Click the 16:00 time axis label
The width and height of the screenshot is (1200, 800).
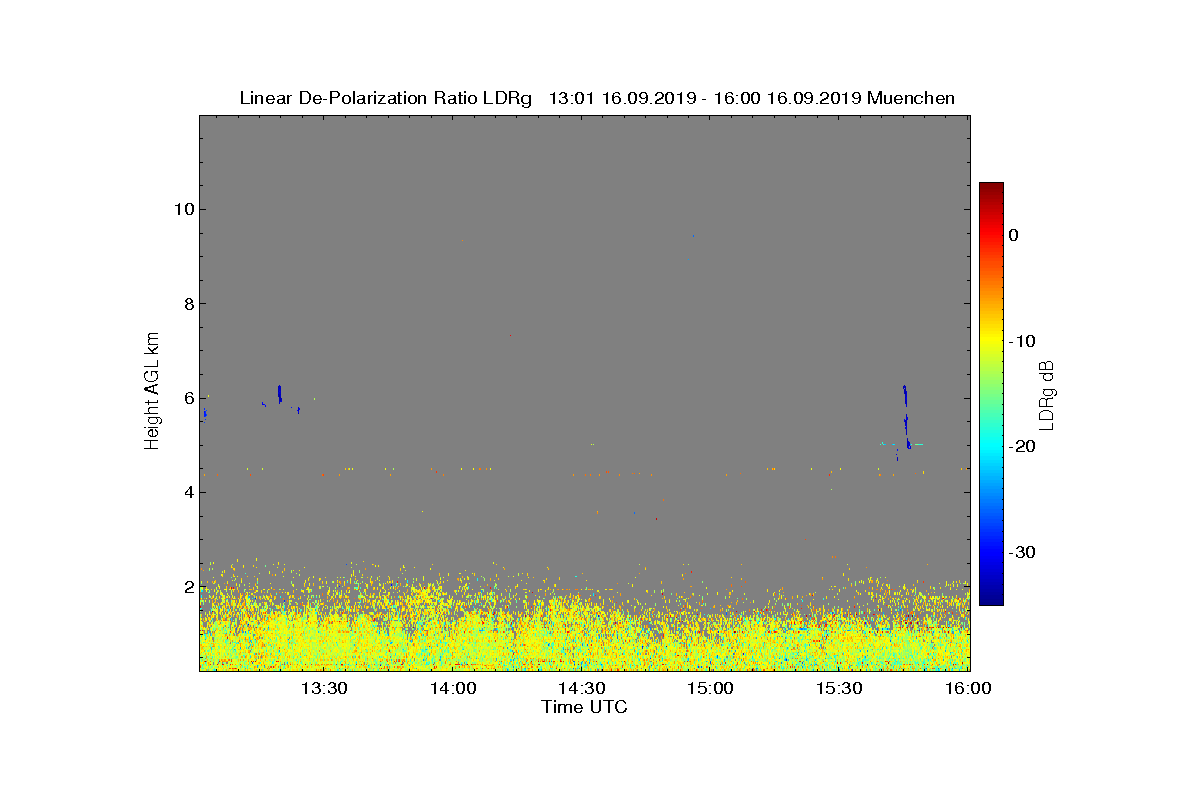(x=968, y=688)
